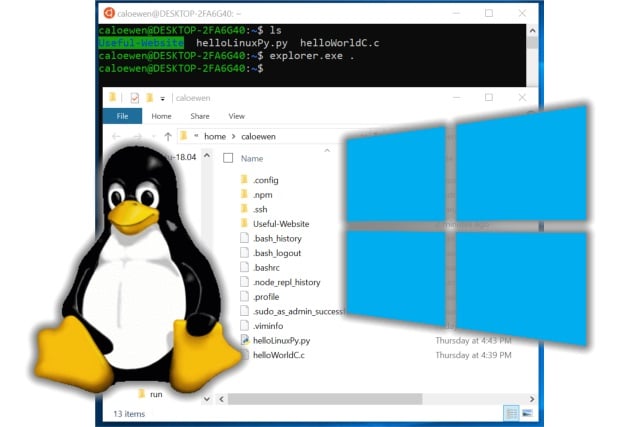Switch to details view in status bar
640x427 pixels.
[511, 412]
